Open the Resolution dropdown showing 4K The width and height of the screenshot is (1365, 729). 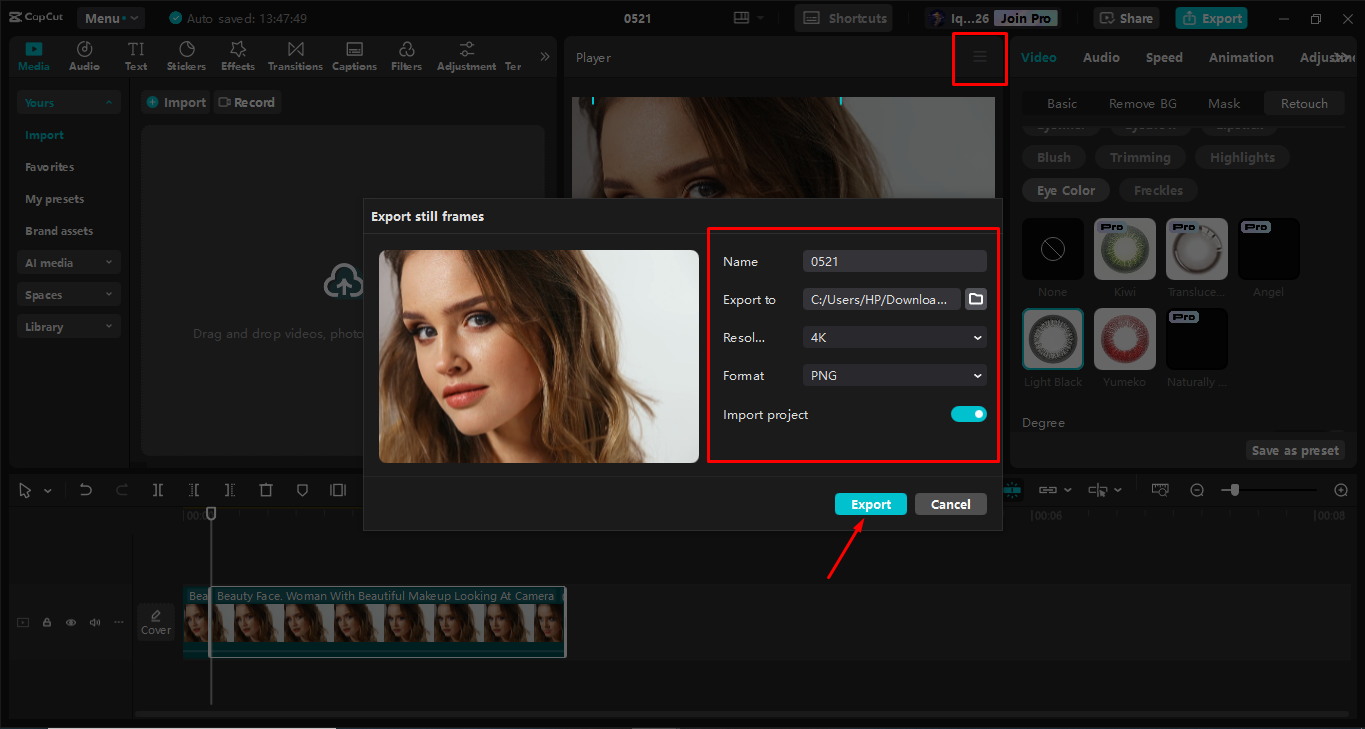click(893, 337)
